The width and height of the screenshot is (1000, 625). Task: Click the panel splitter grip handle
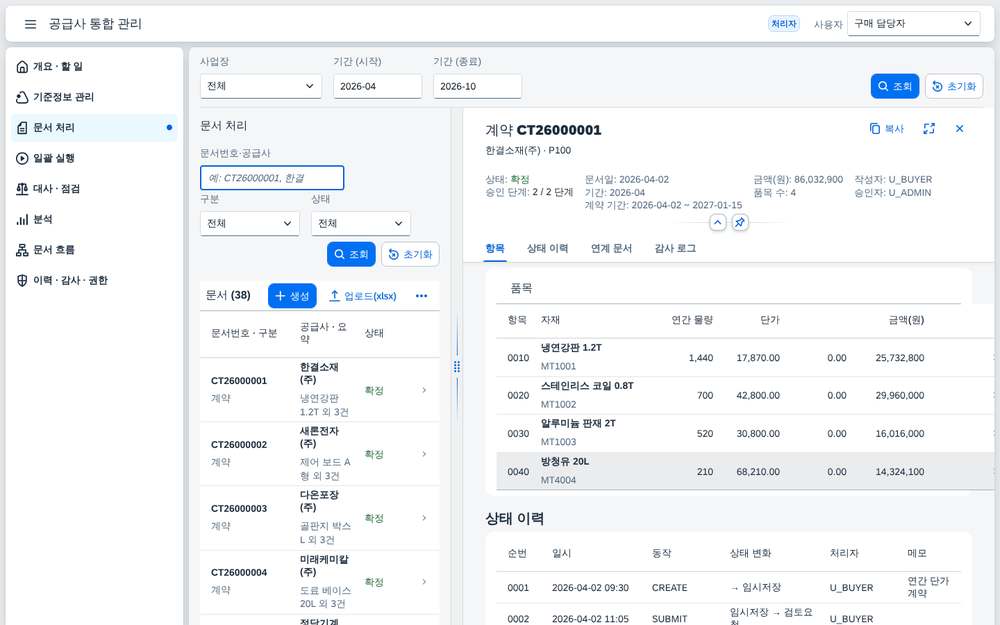tap(457, 367)
